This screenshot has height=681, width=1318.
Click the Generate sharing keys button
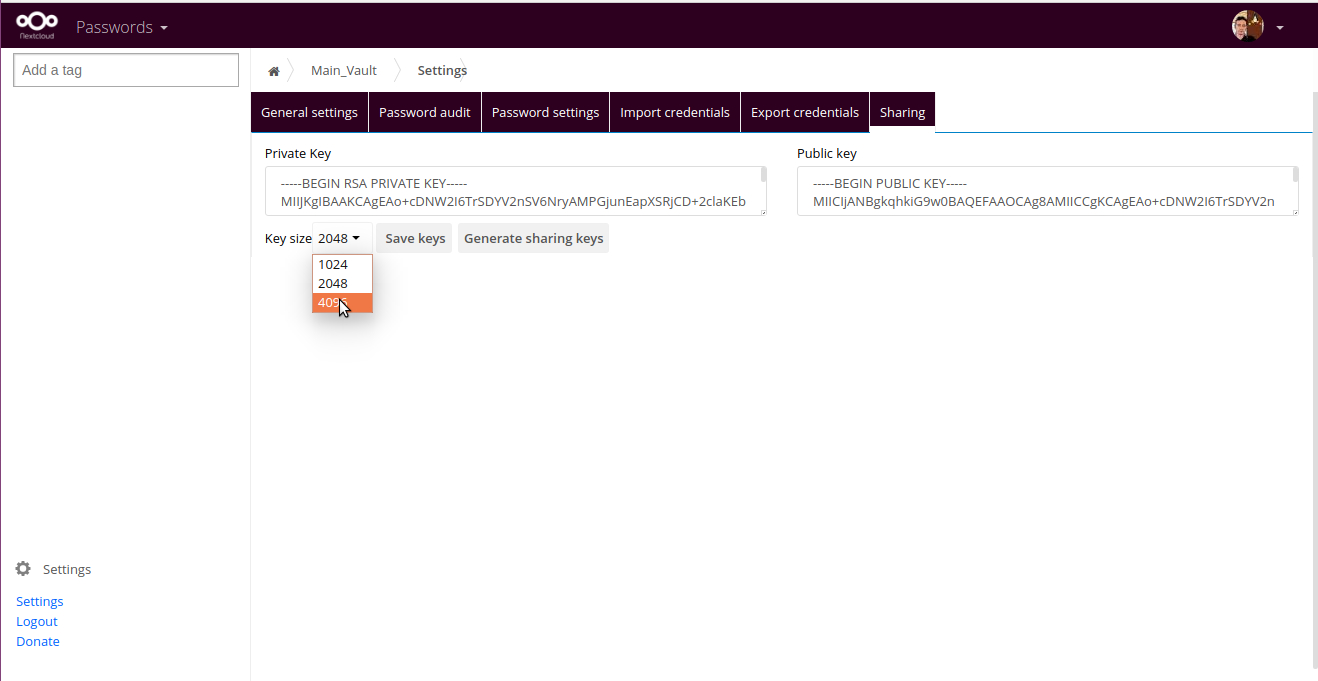coord(533,238)
